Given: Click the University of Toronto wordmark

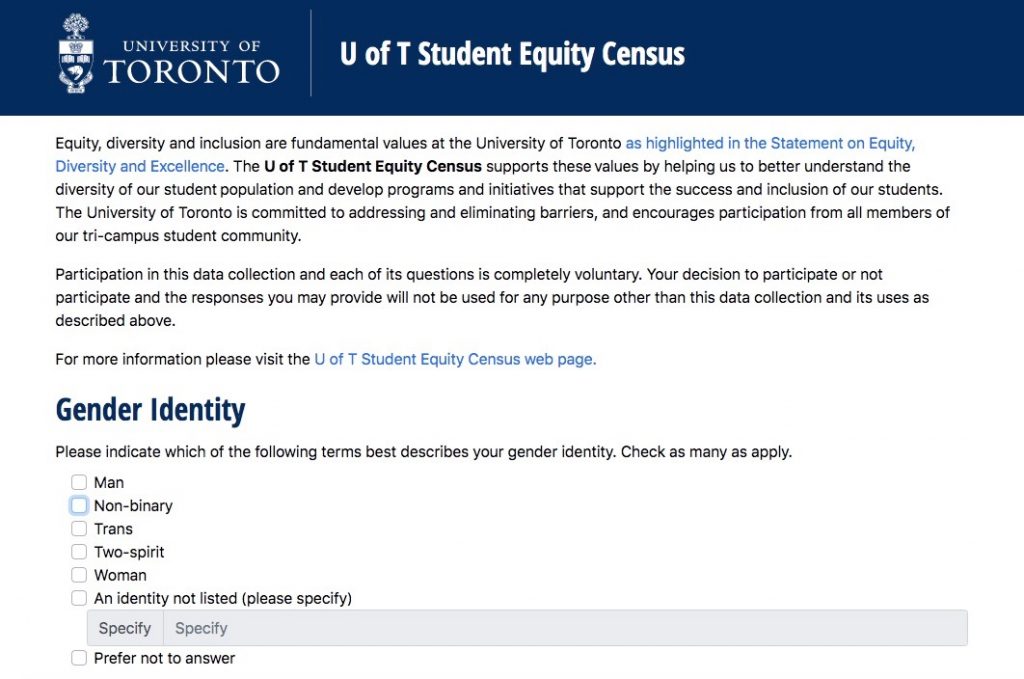Looking at the screenshot, I should (191, 63).
